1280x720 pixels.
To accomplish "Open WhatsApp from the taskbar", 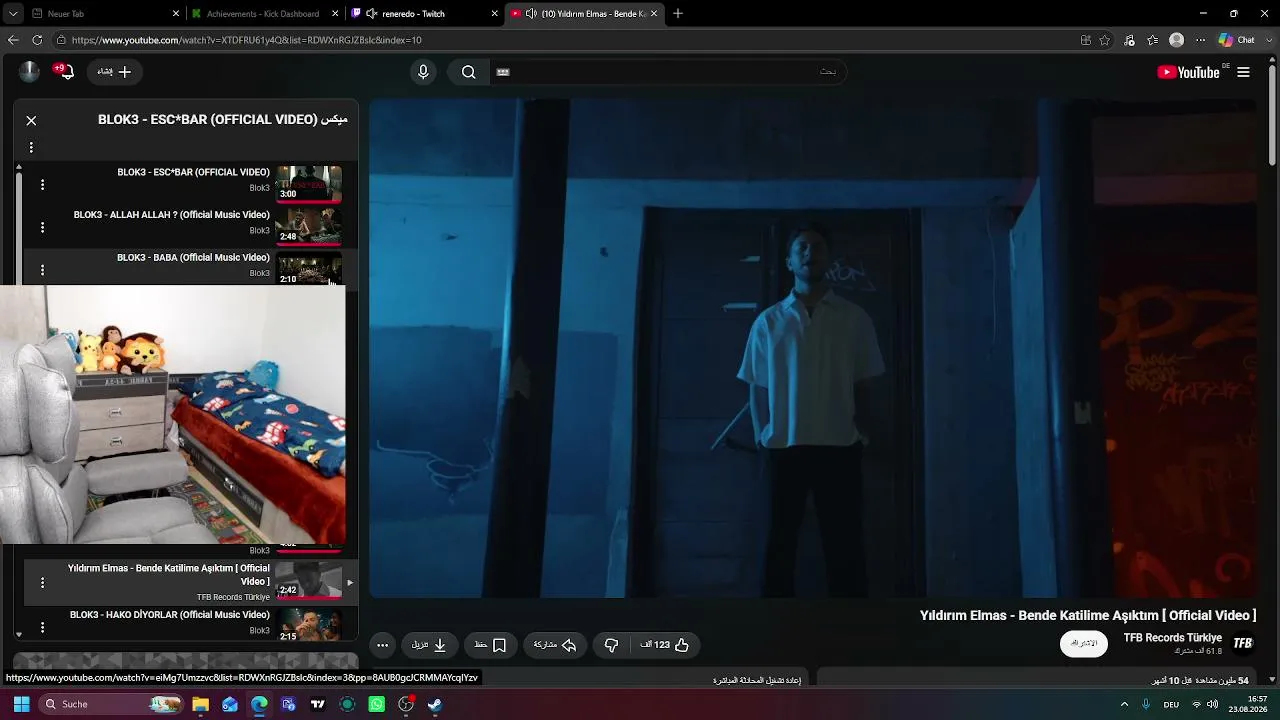I will click(377, 704).
